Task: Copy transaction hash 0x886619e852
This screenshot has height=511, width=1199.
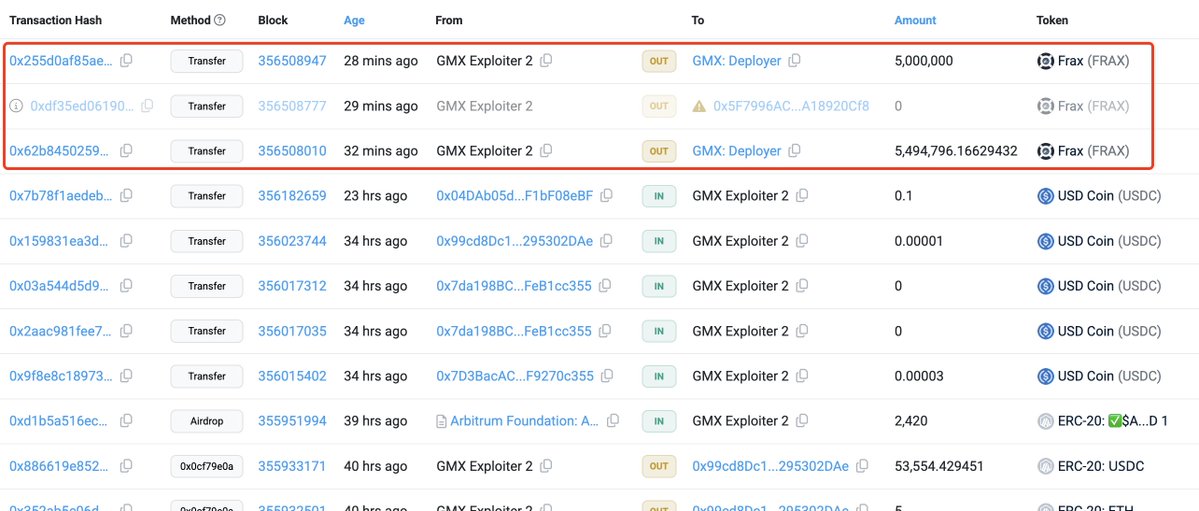Action: click(x=126, y=466)
